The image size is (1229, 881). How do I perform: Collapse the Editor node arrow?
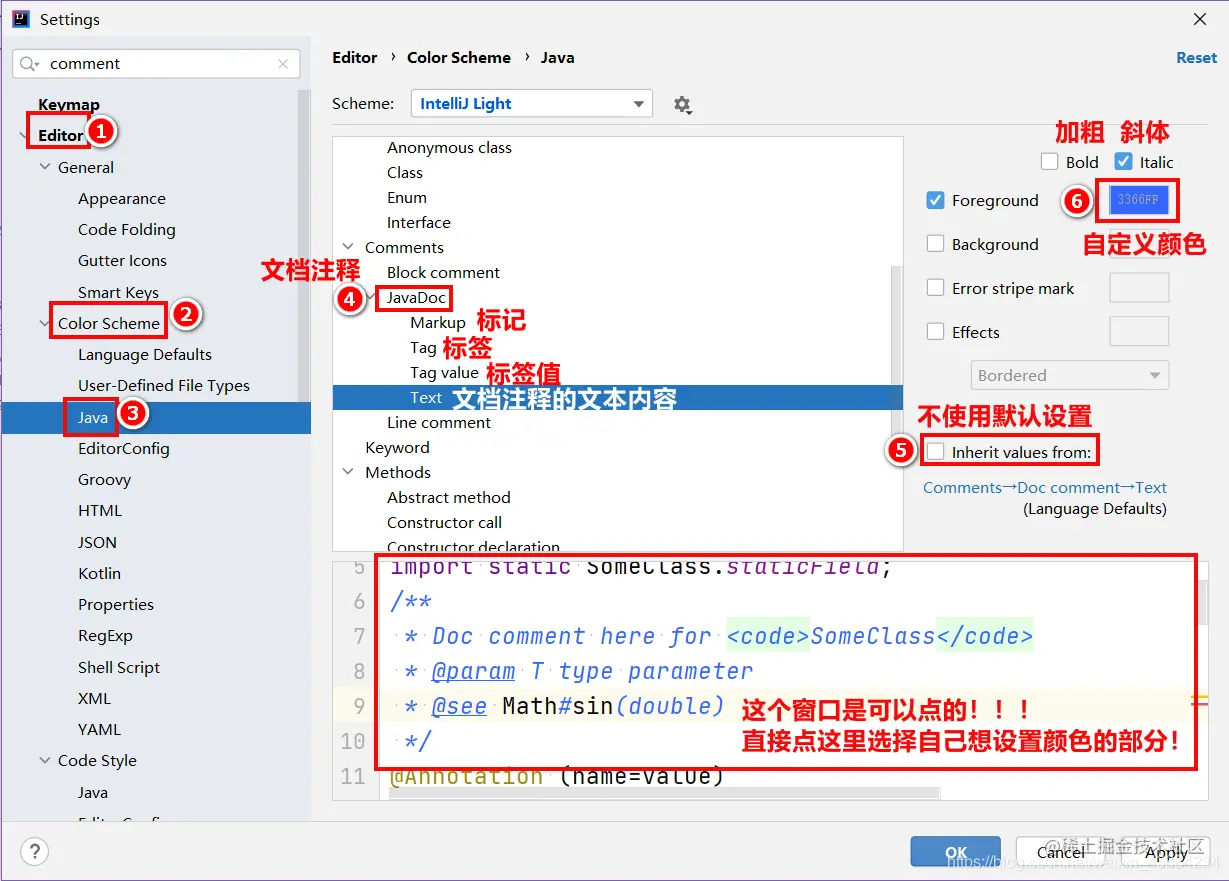coord(25,135)
